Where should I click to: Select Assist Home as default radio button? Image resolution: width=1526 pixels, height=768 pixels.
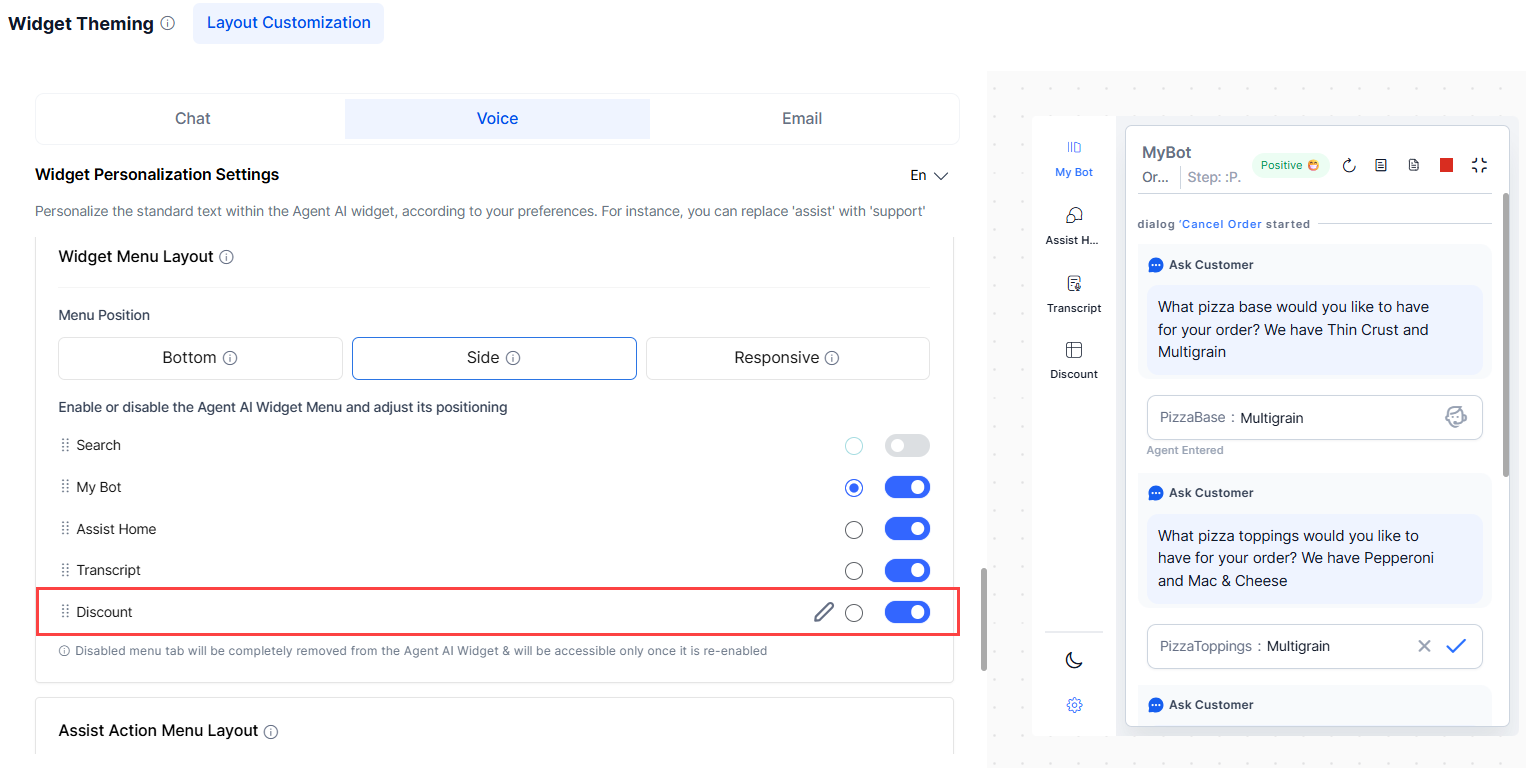coord(854,529)
